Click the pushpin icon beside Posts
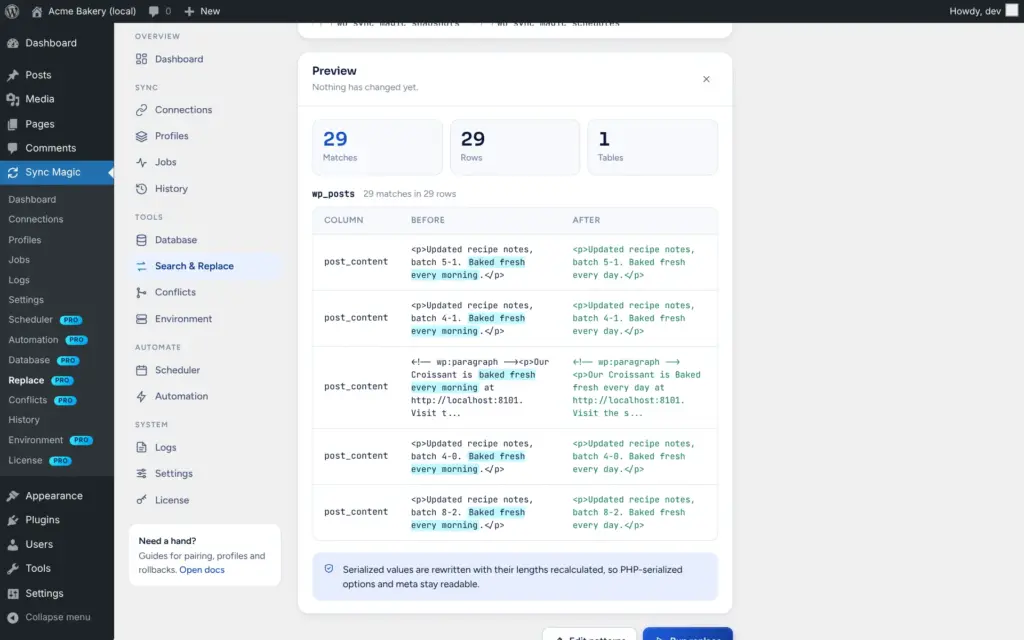This screenshot has height=640, width=1024. click(12, 75)
